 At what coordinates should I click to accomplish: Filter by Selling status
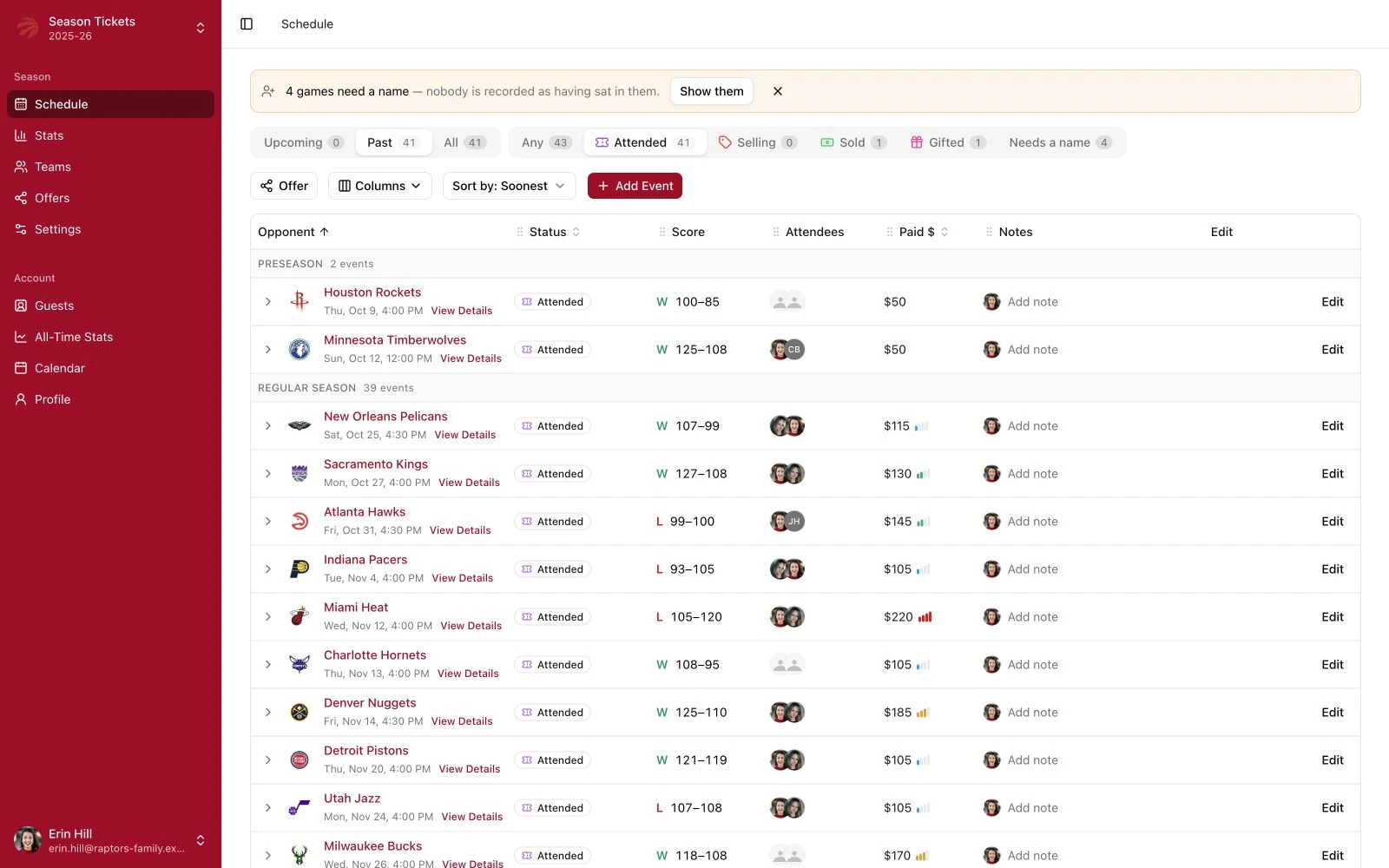pos(757,142)
